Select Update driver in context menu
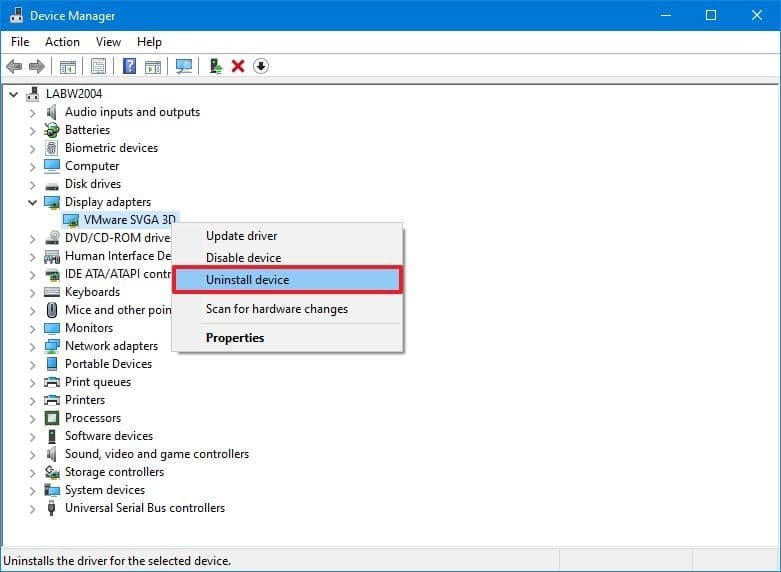 [241, 236]
